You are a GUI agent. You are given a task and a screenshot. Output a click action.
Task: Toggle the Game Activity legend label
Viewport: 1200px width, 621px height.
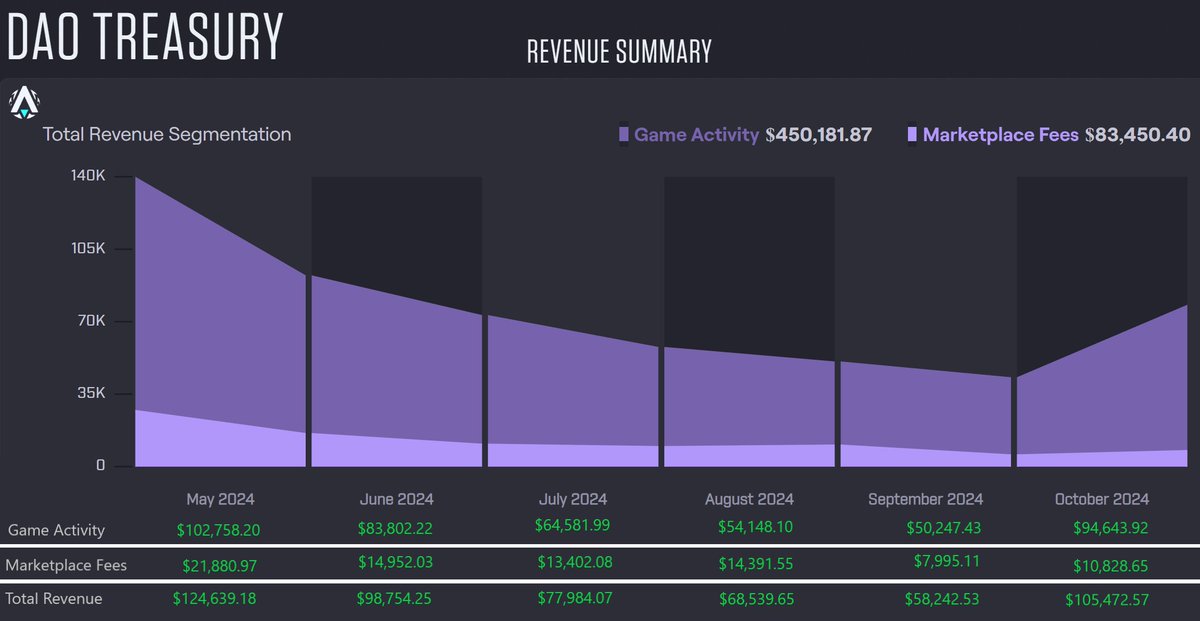(x=697, y=134)
